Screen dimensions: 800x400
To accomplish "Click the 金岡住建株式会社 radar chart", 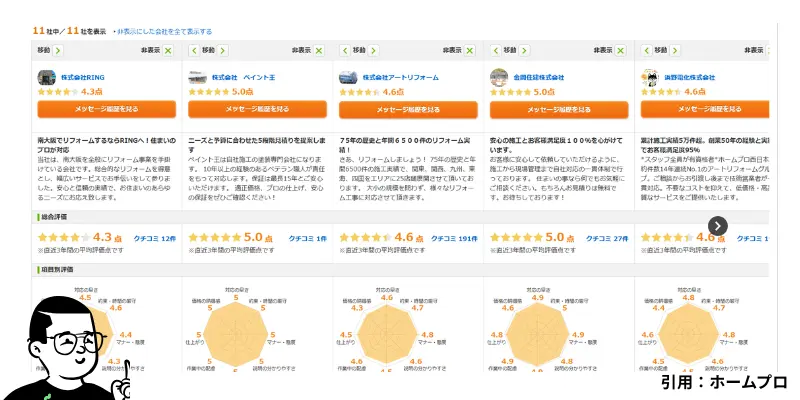I will [538, 335].
